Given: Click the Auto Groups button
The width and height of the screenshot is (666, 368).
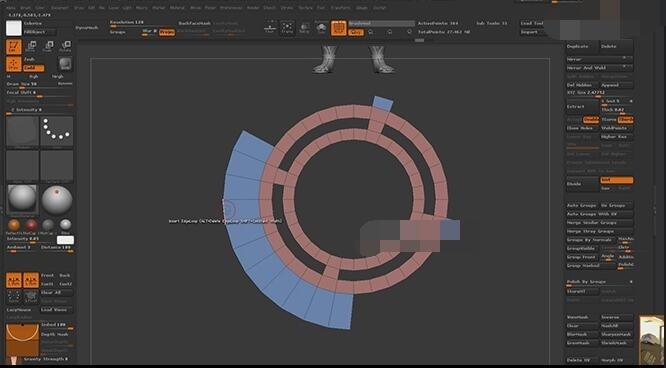Looking at the screenshot, I should pos(582,206).
